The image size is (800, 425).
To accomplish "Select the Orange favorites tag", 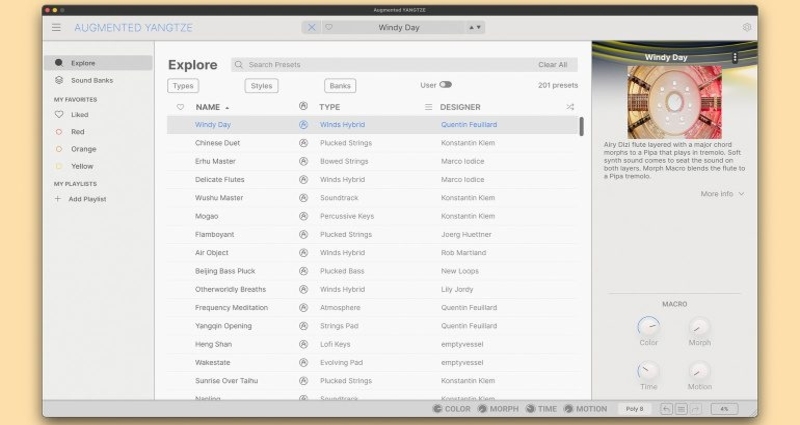I will [83, 149].
